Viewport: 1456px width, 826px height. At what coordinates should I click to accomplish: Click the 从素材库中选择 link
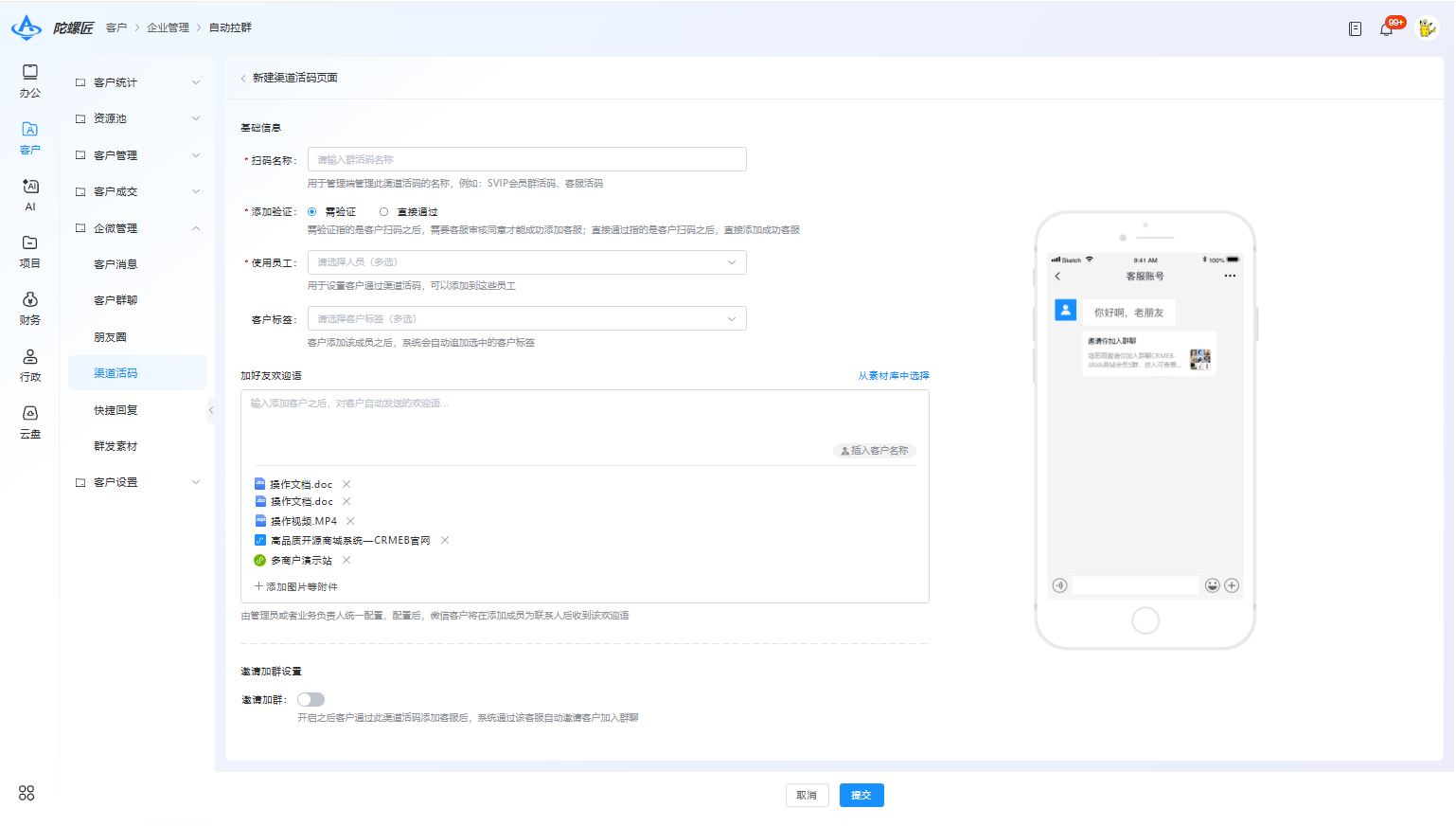tap(894, 376)
